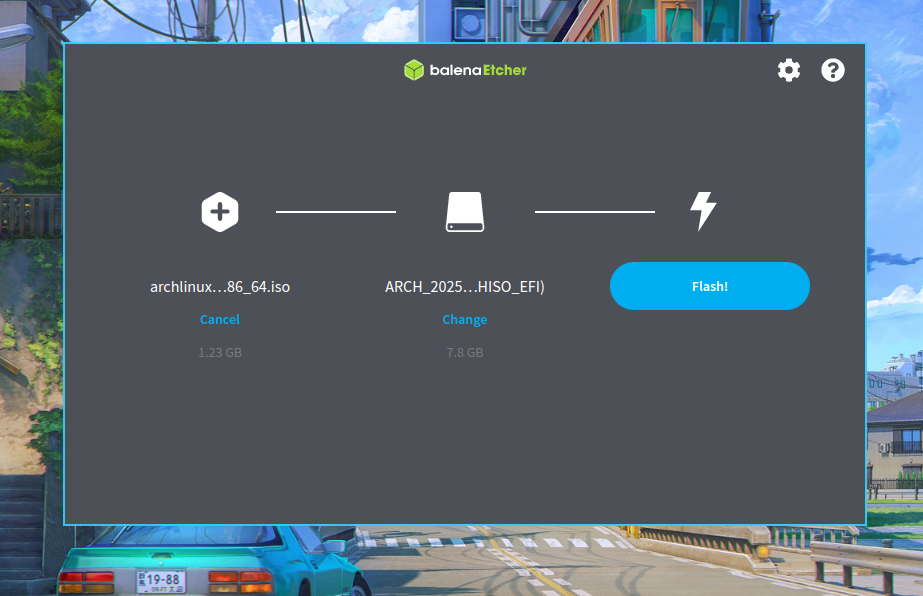Image resolution: width=923 pixels, height=596 pixels.
Task: Click the green "Etcher" logo text
Action: pyautogui.click(x=505, y=70)
